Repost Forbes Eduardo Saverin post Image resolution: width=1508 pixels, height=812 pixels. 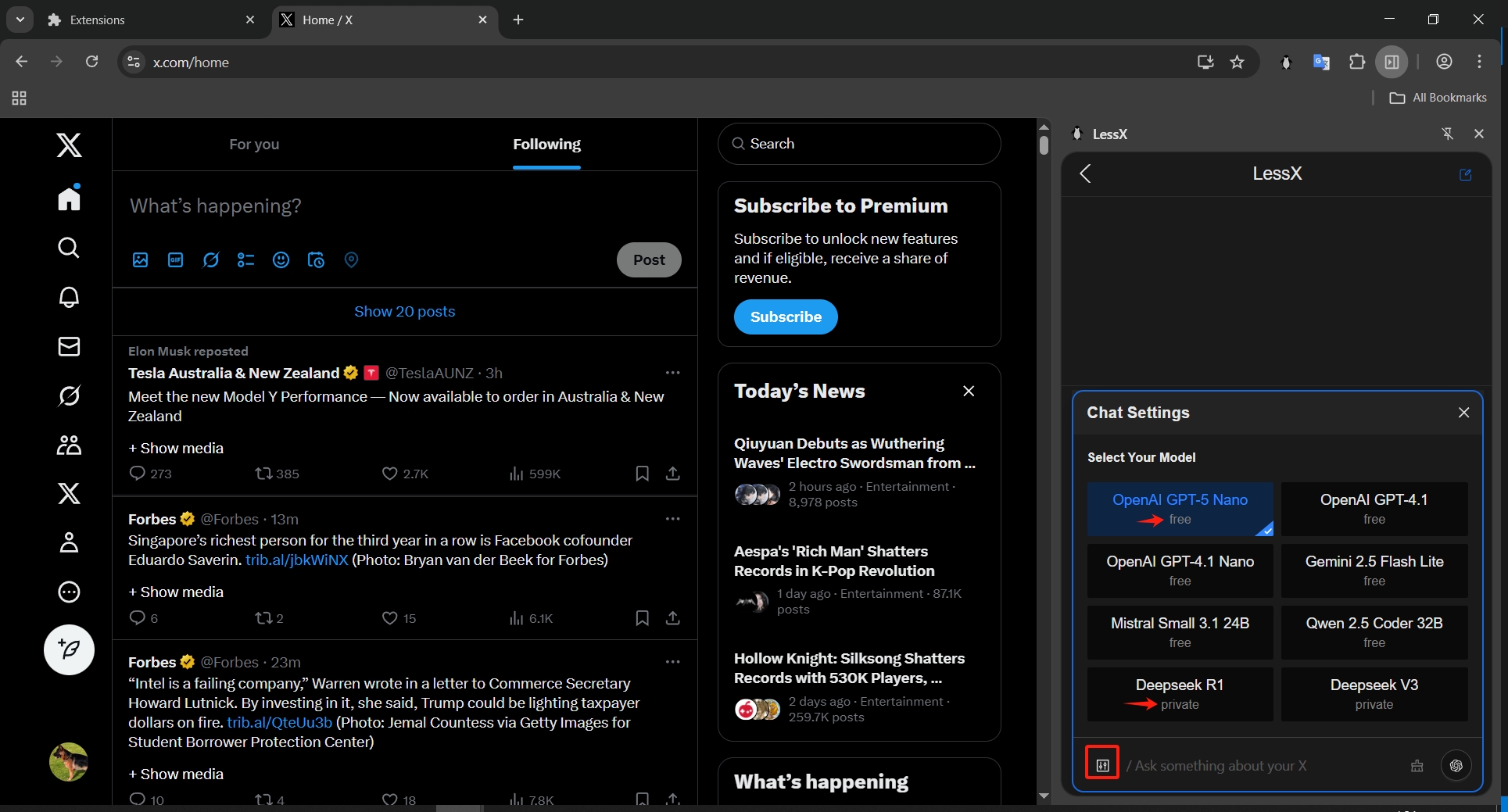[x=269, y=618]
